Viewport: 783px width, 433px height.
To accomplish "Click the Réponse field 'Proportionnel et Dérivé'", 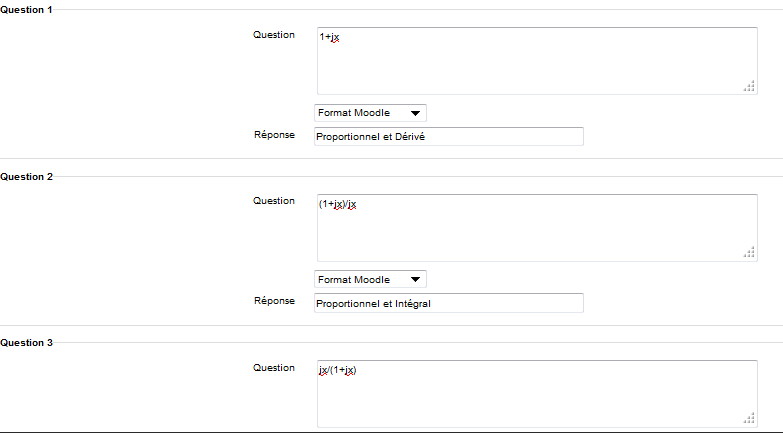I will (x=448, y=137).
